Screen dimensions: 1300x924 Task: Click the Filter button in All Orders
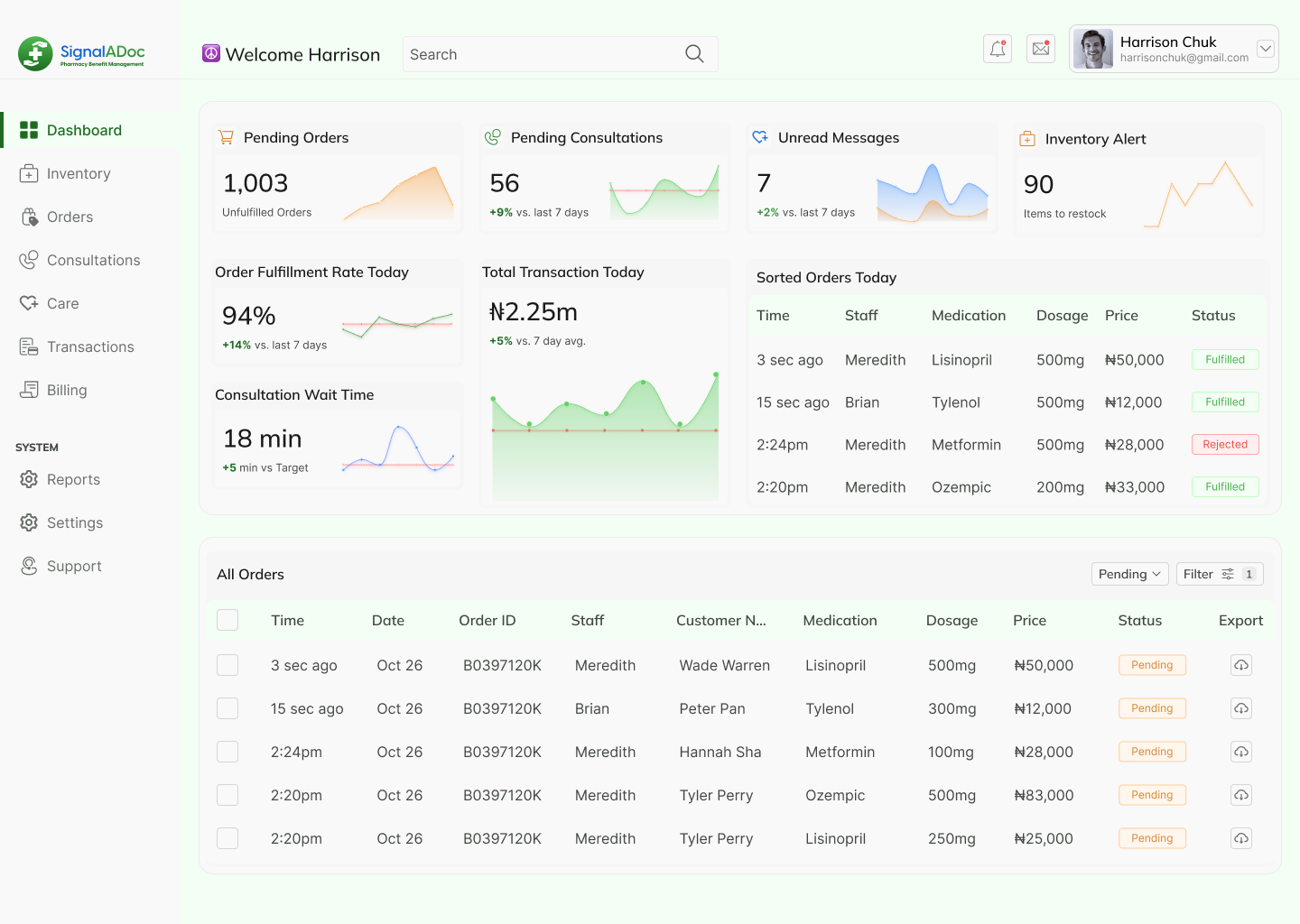[x=1220, y=574]
